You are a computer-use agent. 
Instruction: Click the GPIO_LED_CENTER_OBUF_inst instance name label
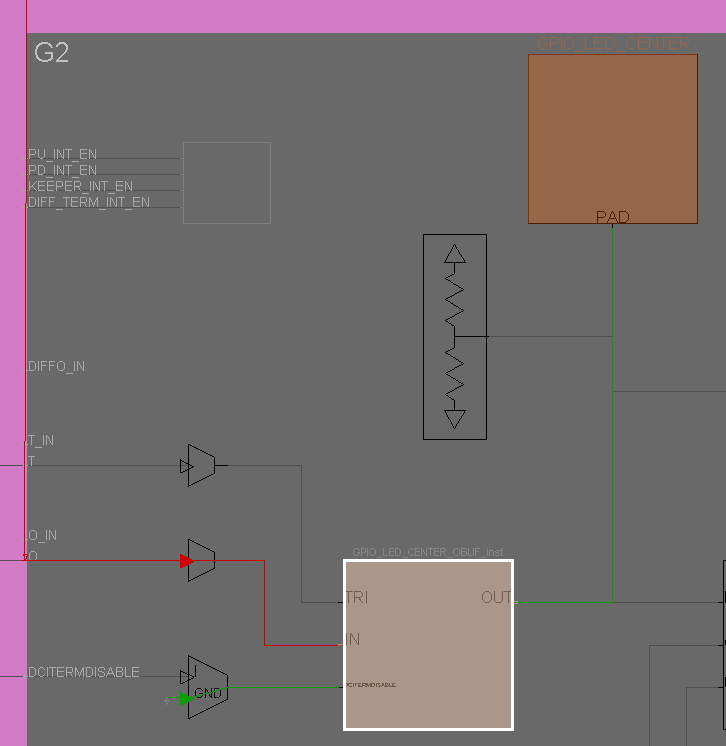click(x=428, y=552)
